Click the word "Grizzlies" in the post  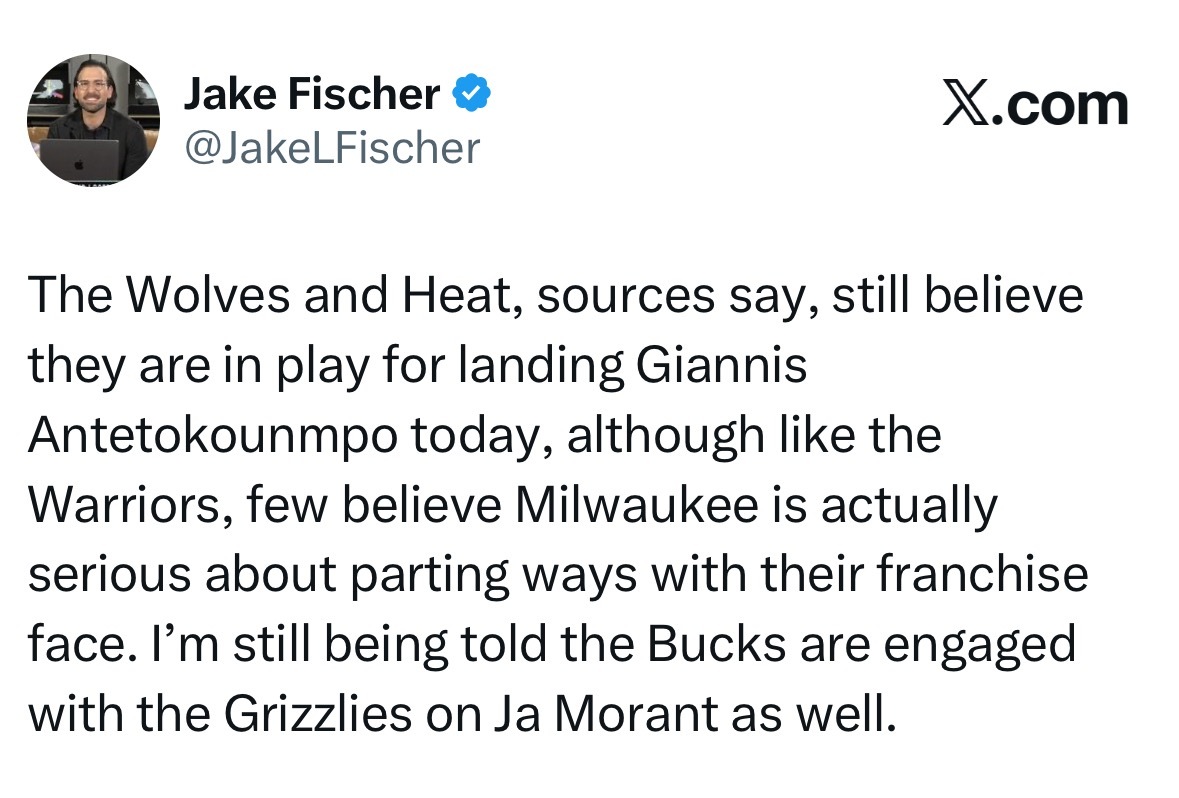[317, 715]
